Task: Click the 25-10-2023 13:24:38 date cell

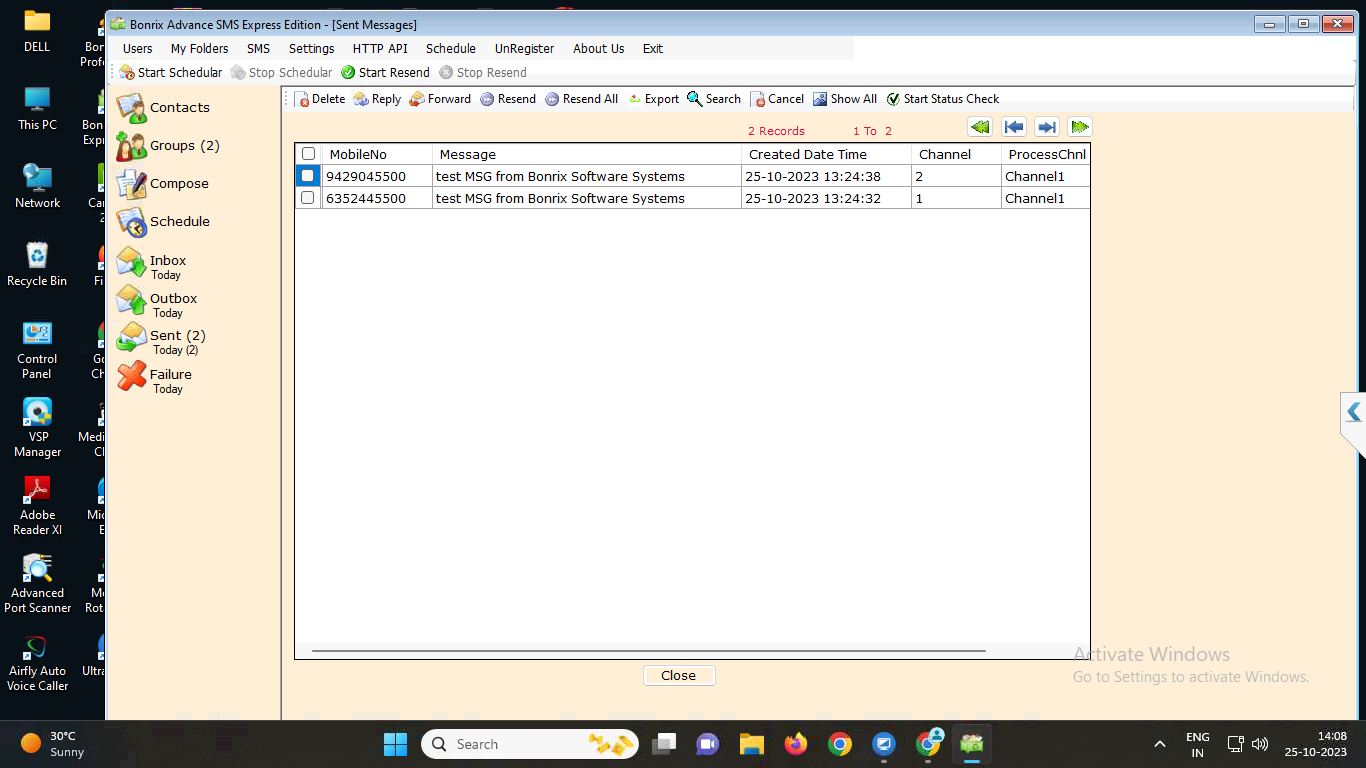Action: pyautogui.click(x=827, y=176)
